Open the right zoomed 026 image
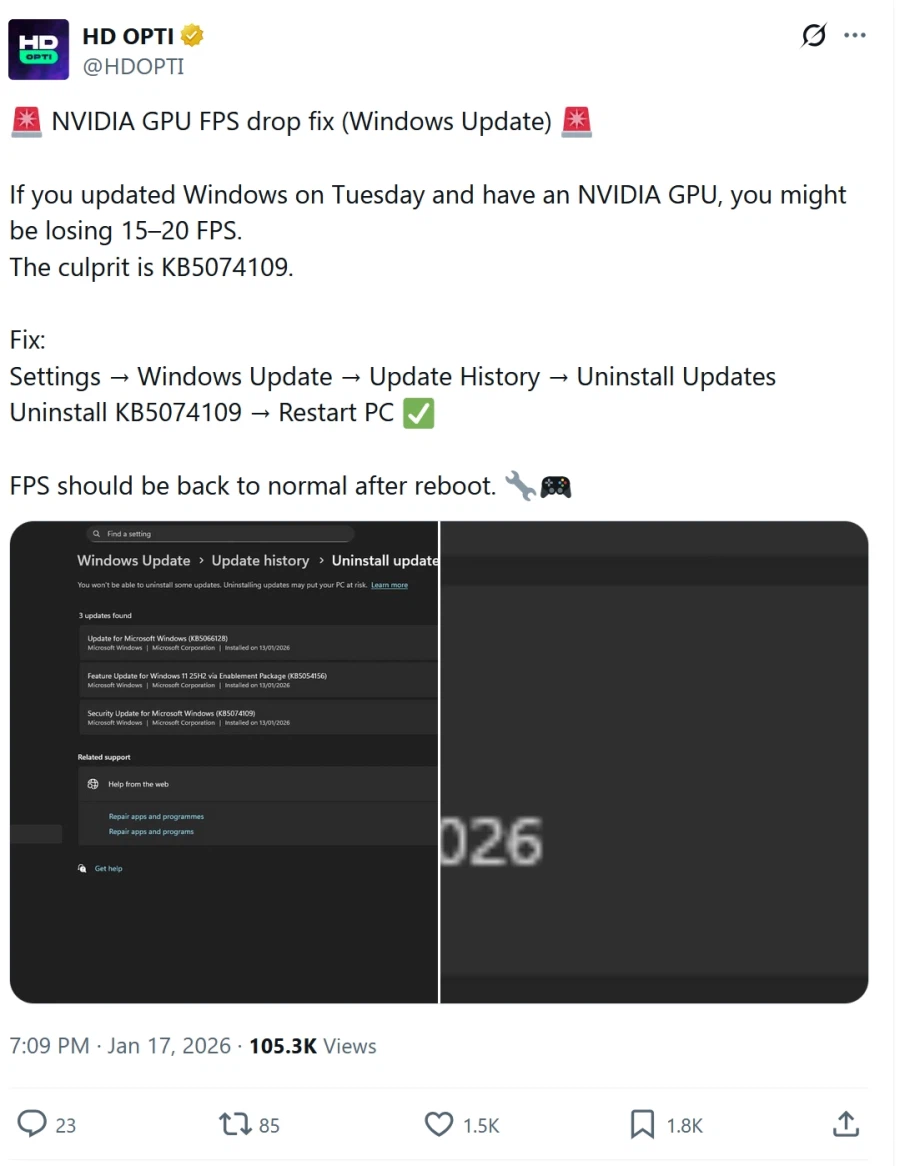The height and width of the screenshot is (1166, 900). point(655,762)
